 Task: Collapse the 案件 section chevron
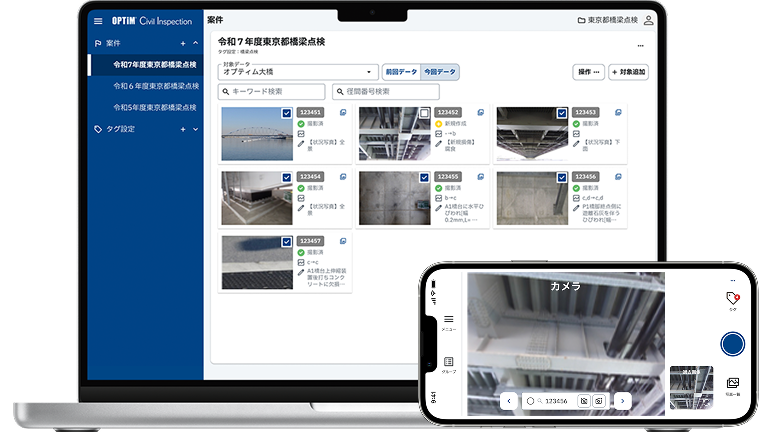point(196,43)
